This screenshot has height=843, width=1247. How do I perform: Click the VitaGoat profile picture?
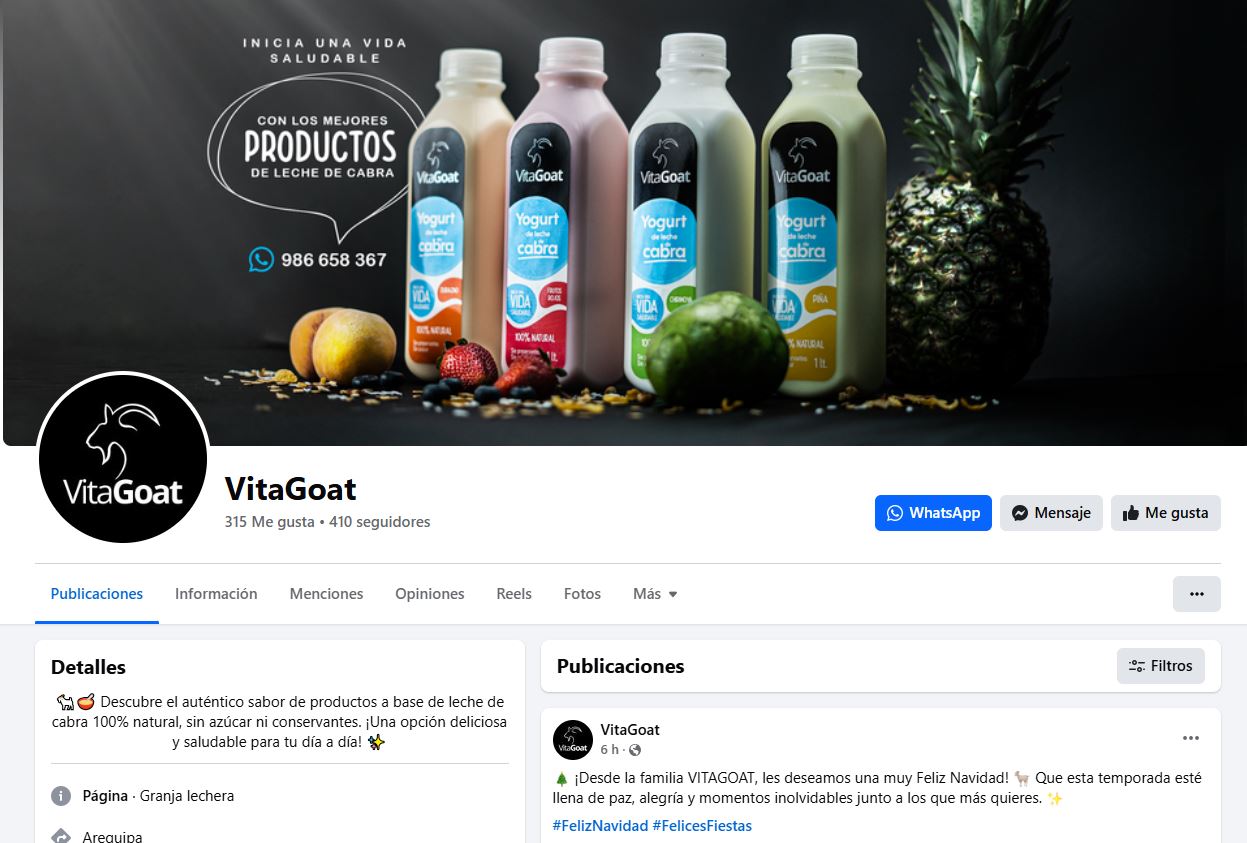tap(123, 459)
